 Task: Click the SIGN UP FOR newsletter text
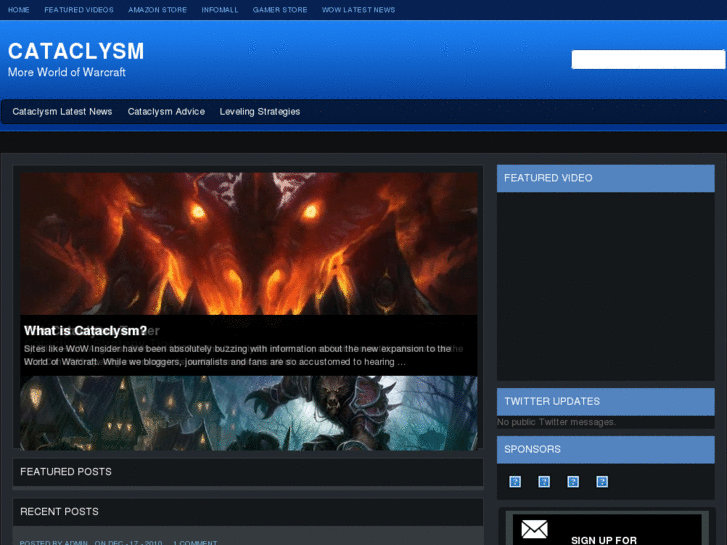604,540
